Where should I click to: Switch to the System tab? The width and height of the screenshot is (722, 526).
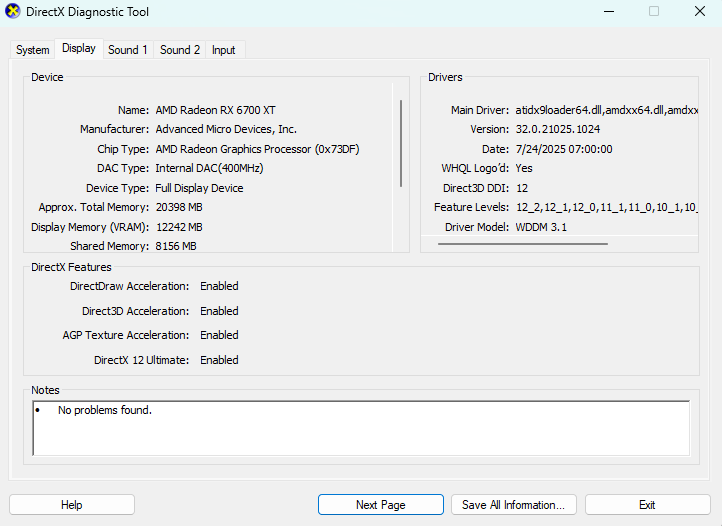[x=33, y=50]
